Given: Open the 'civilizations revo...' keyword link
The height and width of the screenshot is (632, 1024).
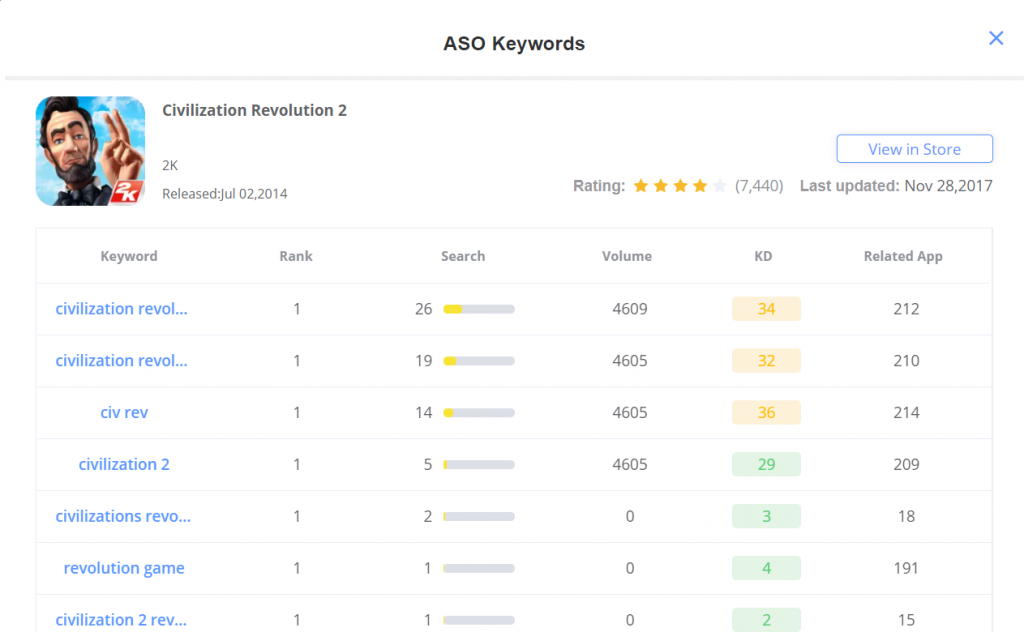Looking at the screenshot, I should [x=123, y=516].
